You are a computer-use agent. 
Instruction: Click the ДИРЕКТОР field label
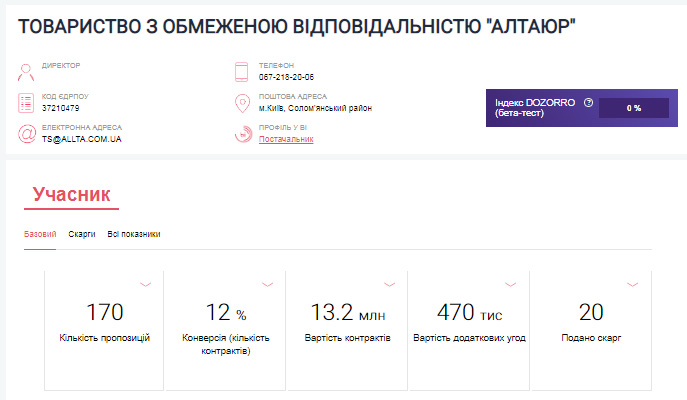pos(61,66)
